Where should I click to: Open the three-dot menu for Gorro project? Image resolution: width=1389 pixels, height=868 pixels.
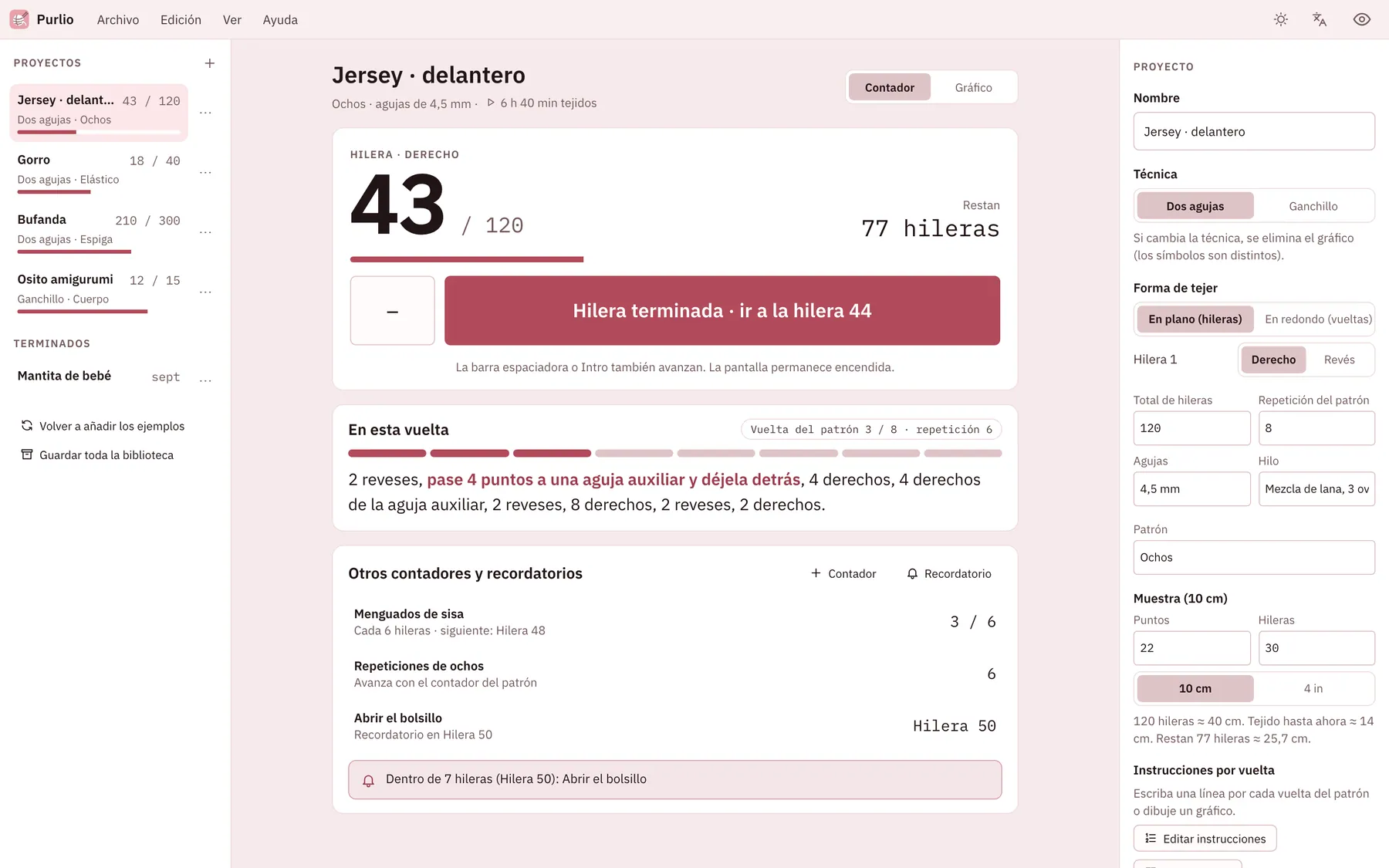click(x=205, y=172)
